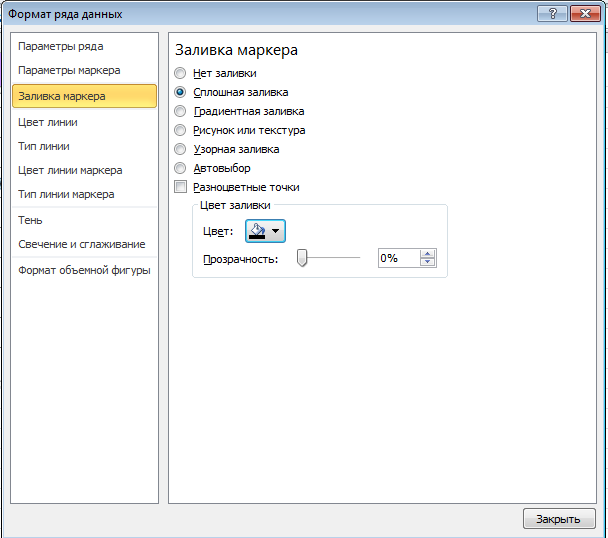Click the paint bucket fill color icon
Screen dimensions: 608x538
(256, 231)
